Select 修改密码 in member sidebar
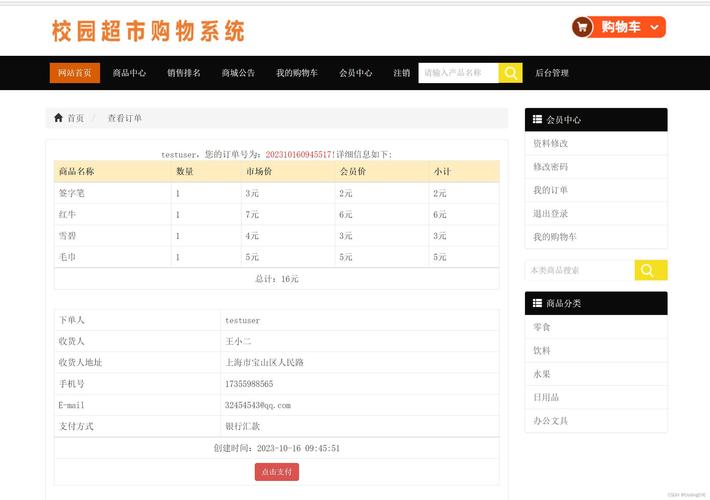This screenshot has width=710, height=500. [x=550, y=167]
